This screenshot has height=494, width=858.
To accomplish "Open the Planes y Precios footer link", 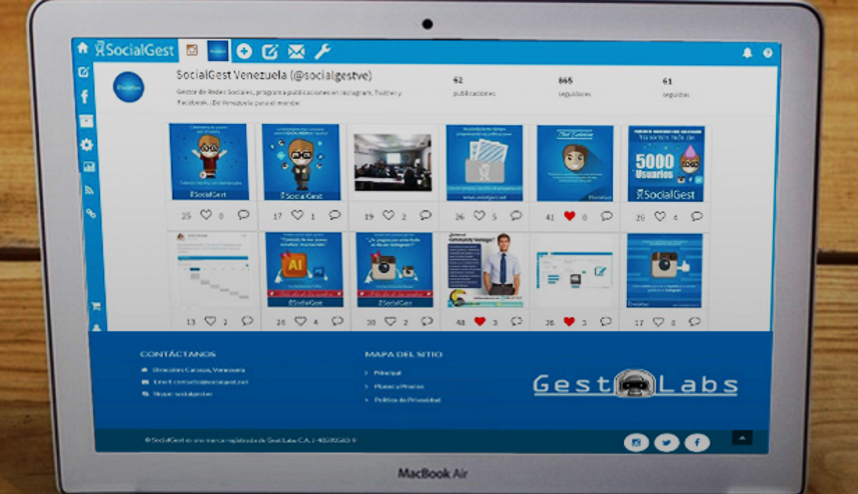I will pyautogui.click(x=399, y=386).
